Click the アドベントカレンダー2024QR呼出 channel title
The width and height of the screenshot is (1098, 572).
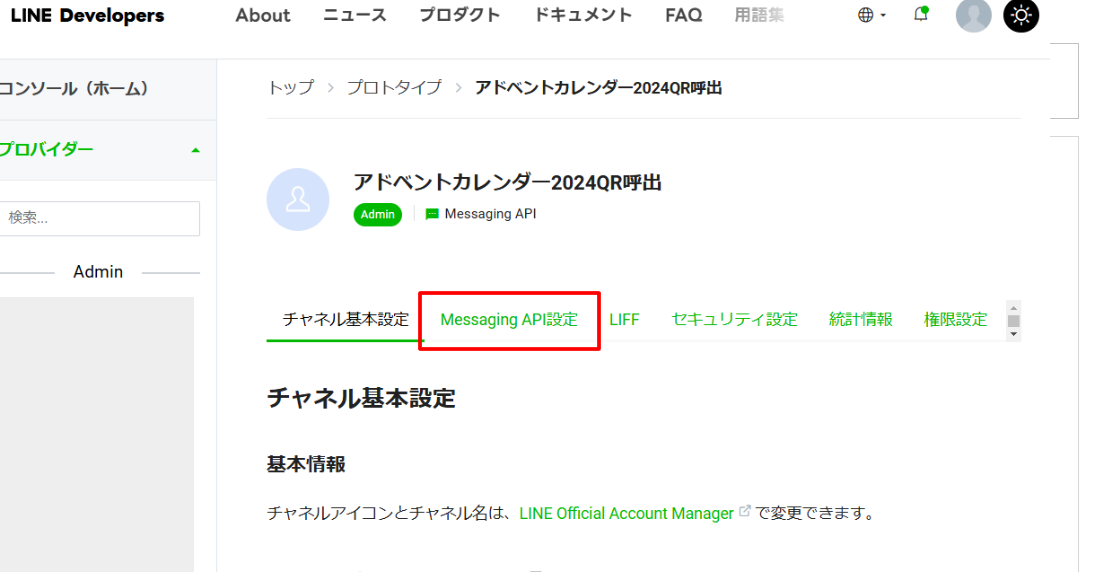[x=508, y=183]
